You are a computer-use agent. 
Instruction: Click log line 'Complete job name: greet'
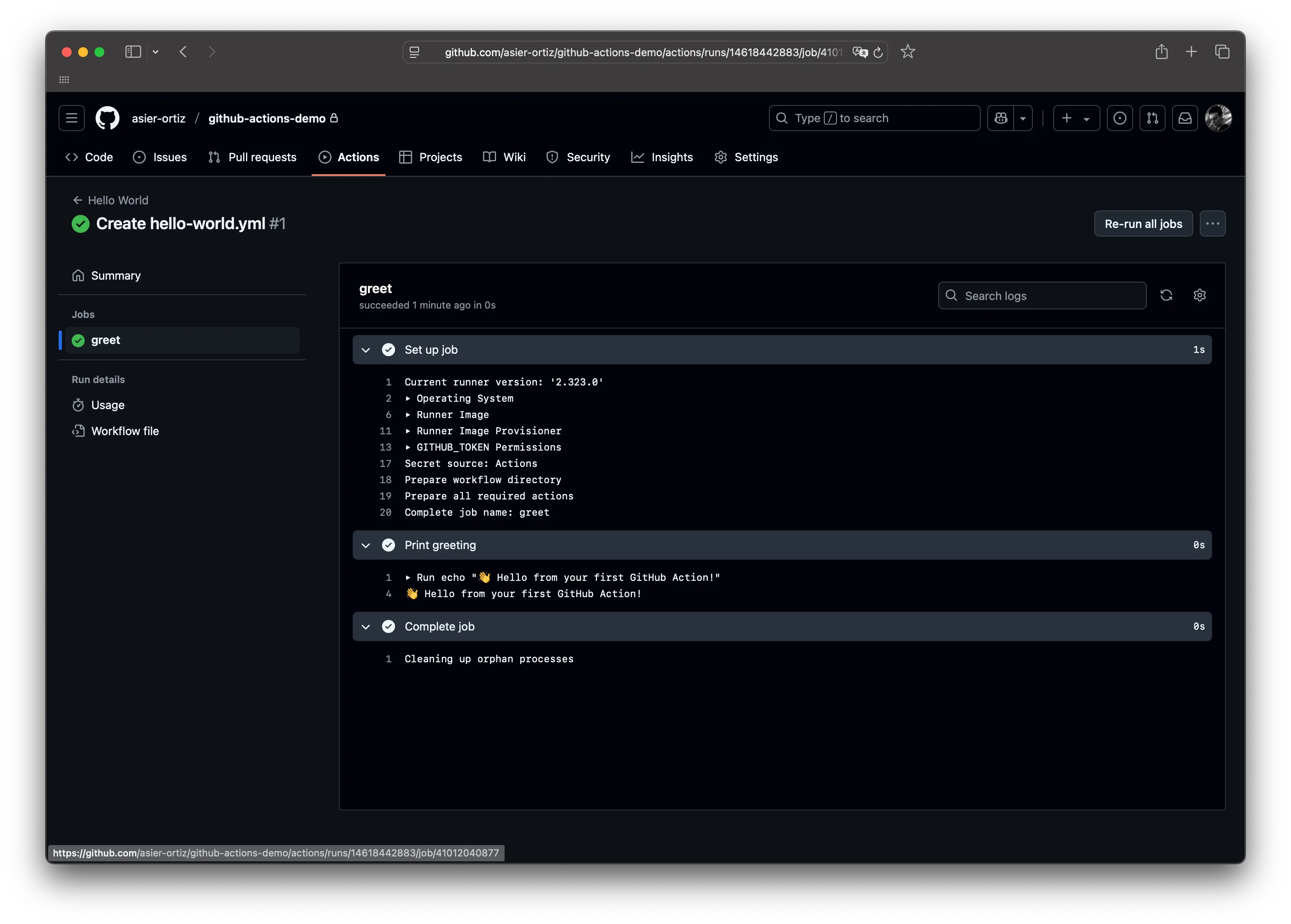pos(477,512)
